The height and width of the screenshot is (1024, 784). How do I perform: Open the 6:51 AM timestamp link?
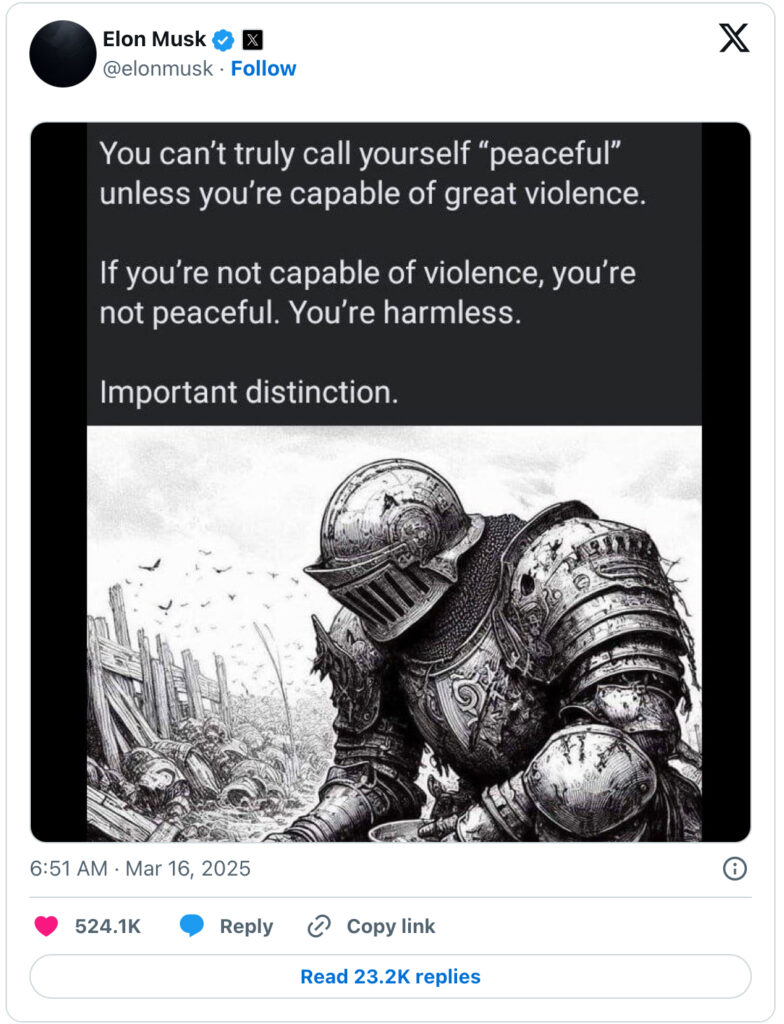68,868
